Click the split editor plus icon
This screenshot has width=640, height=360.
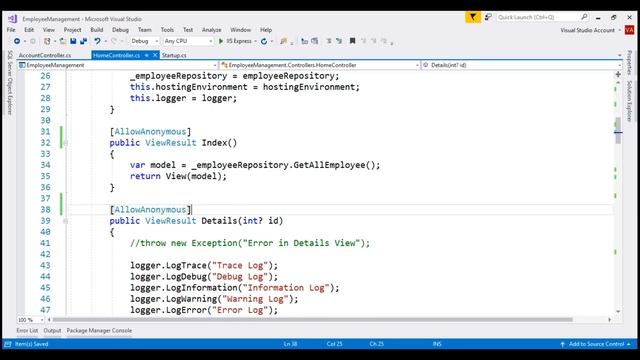point(618,74)
